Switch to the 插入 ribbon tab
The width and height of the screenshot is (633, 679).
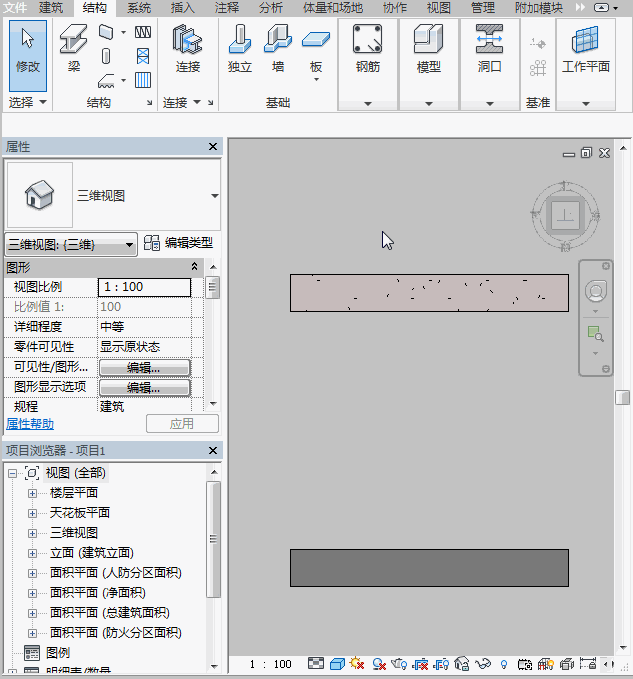point(182,7)
